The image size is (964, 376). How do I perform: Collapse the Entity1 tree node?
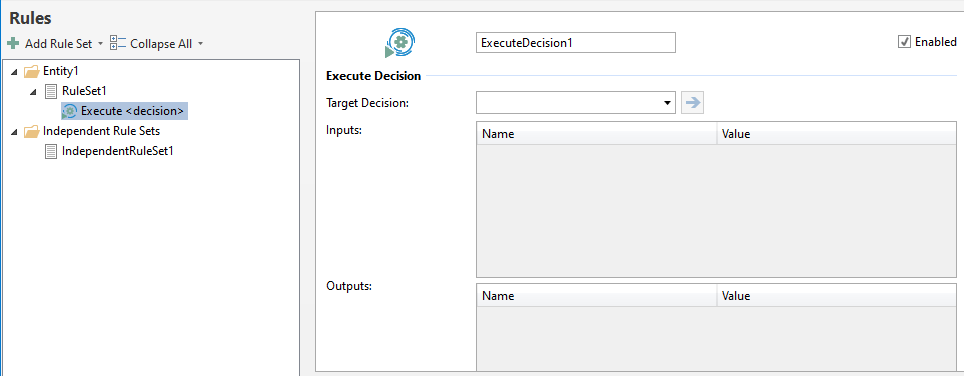tap(14, 72)
